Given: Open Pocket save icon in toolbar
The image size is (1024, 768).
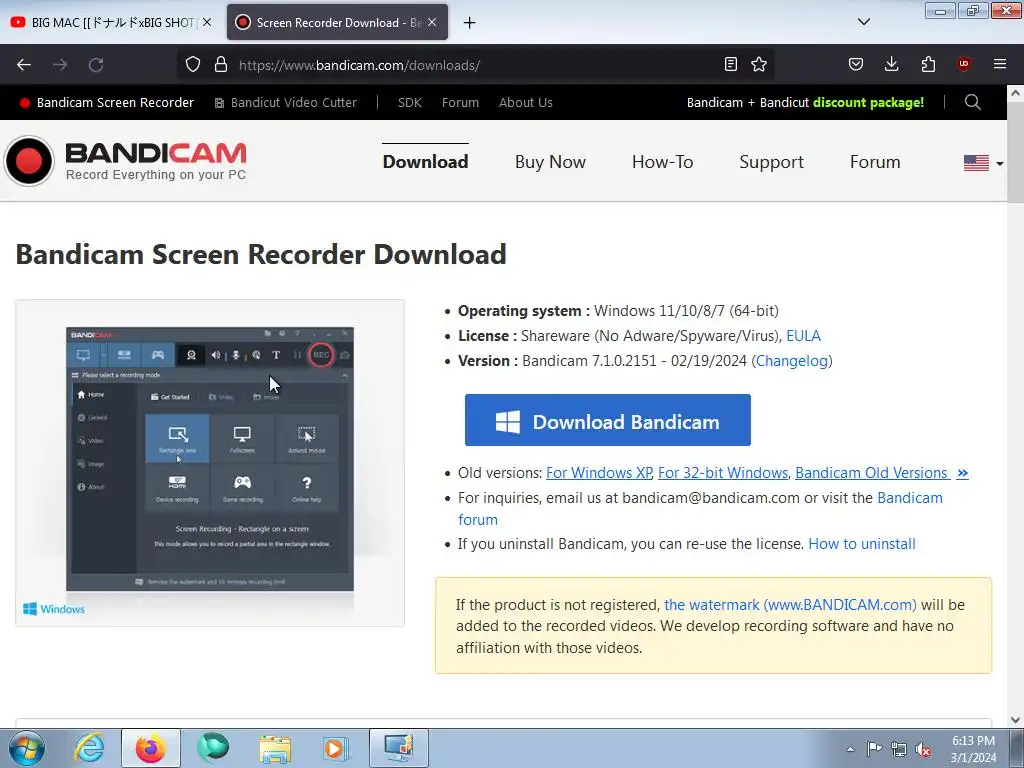Looking at the screenshot, I should pos(856,64).
